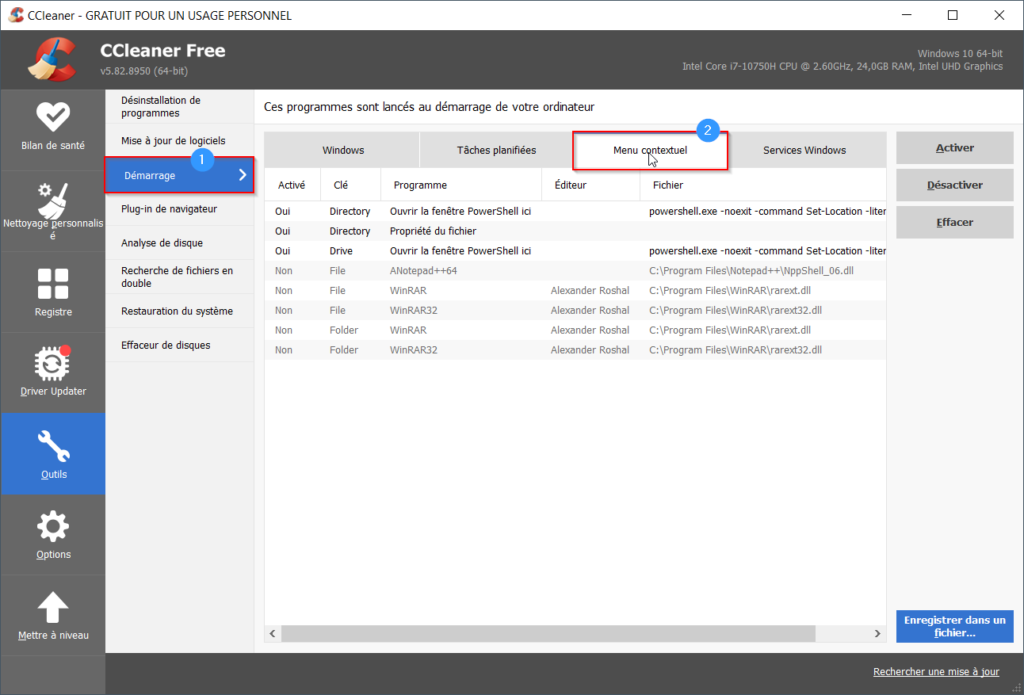The height and width of the screenshot is (695, 1024).
Task: Select the File WinRAR row
Action: coord(575,290)
